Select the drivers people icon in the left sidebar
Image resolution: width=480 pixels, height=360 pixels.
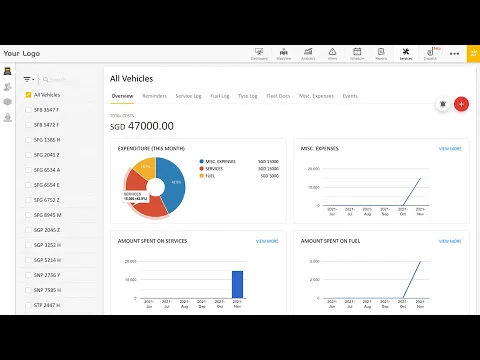tap(7, 87)
